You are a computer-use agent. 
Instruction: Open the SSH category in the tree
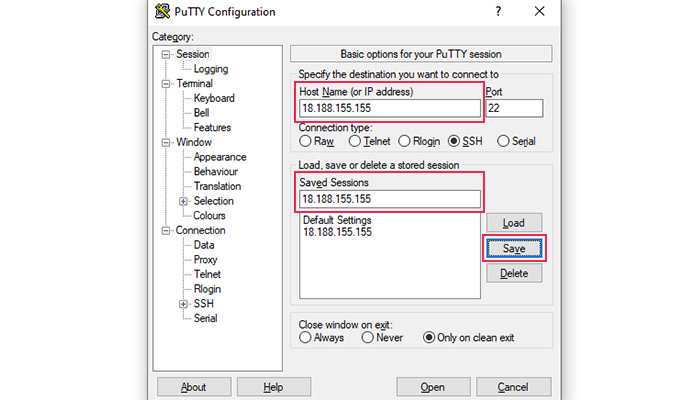click(x=204, y=304)
